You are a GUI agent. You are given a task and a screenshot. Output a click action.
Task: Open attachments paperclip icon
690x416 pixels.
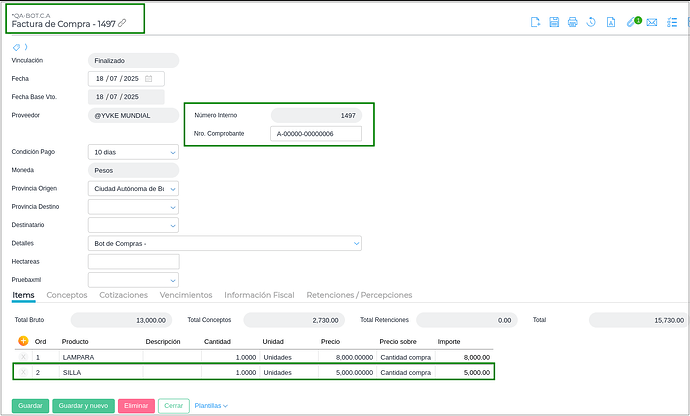[631, 22]
